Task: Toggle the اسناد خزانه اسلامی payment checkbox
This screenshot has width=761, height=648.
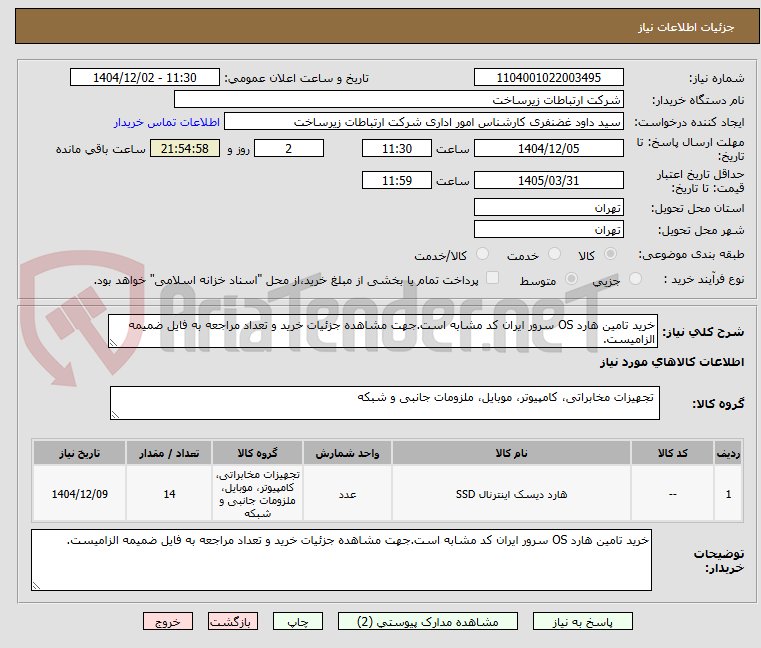Action: pos(492,278)
